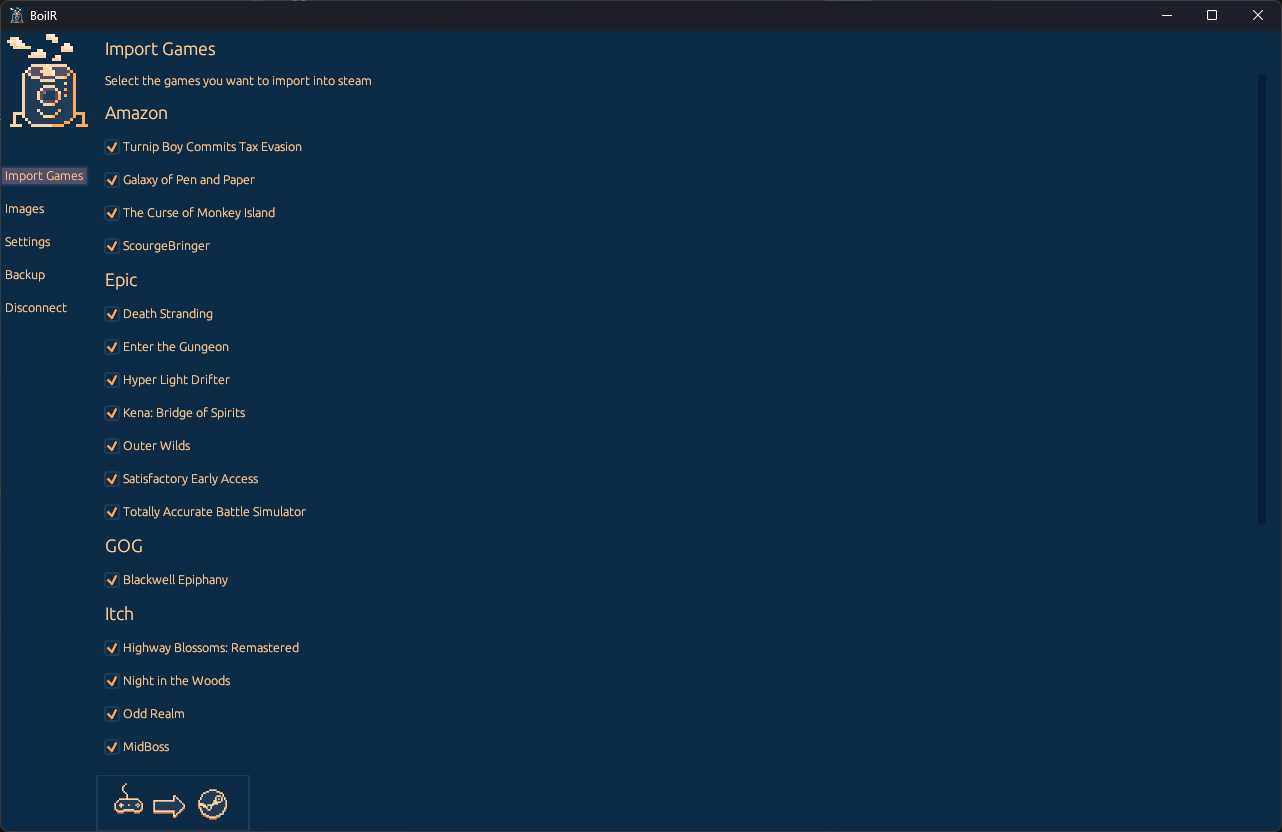Uncheck Hyper Light Drifter
Viewport: 1282px width, 832px height.
tap(111, 379)
